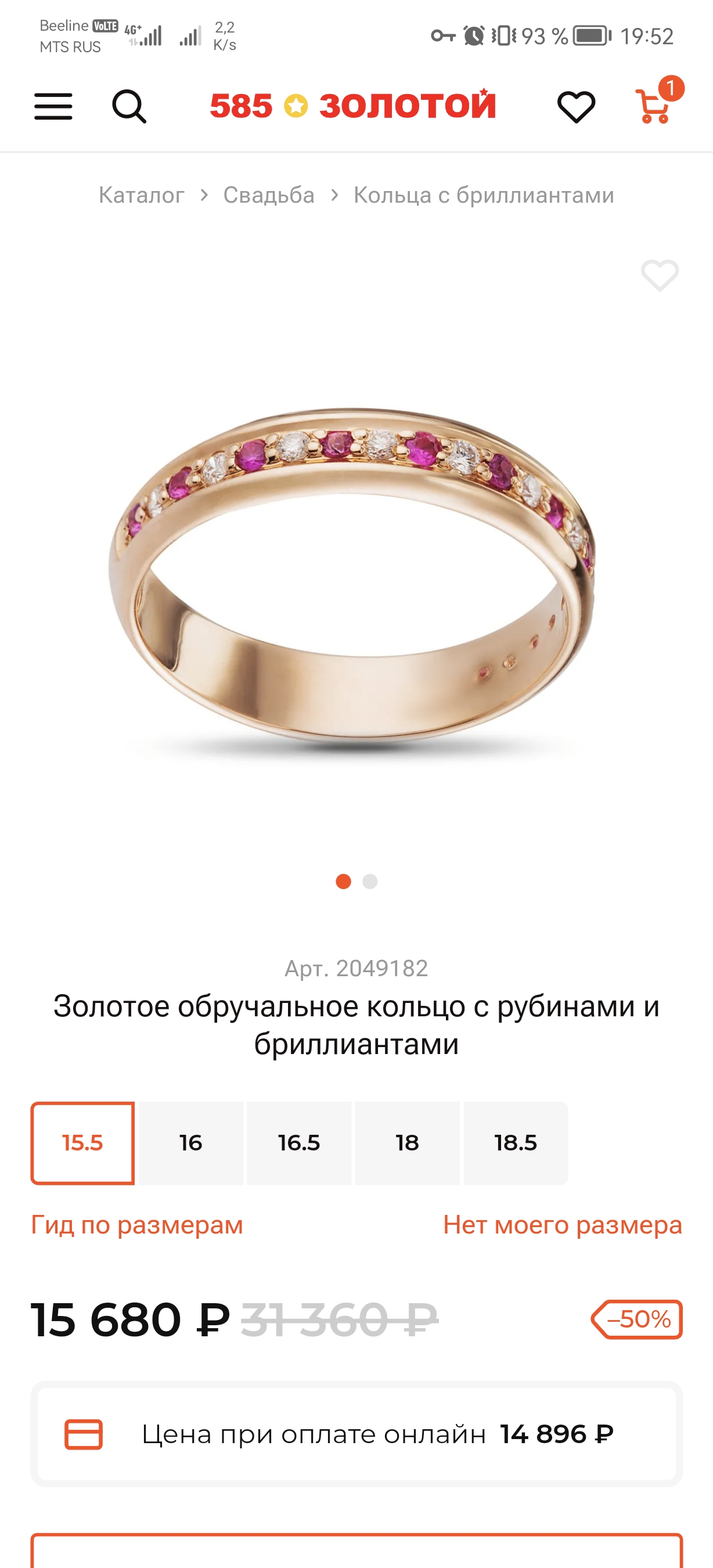Switch to second image dot
Viewport: 713px width, 1568px height.
tap(370, 882)
